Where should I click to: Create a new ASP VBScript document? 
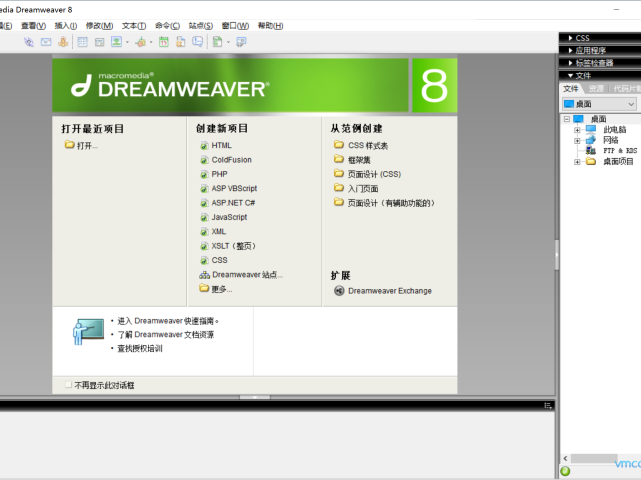234,188
